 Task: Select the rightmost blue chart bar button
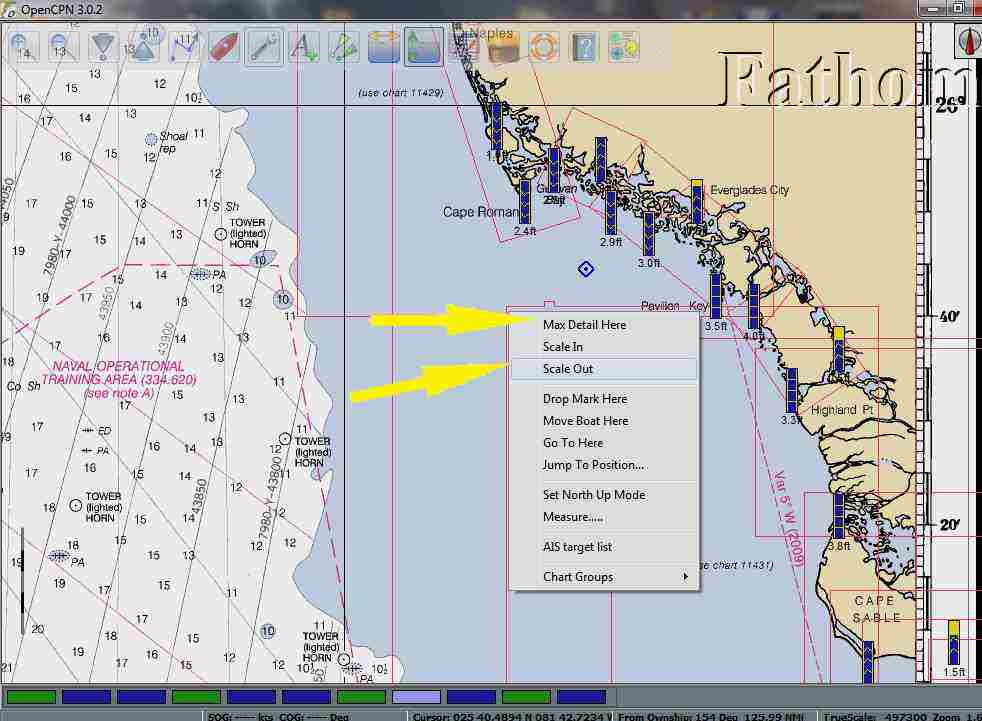point(581,697)
